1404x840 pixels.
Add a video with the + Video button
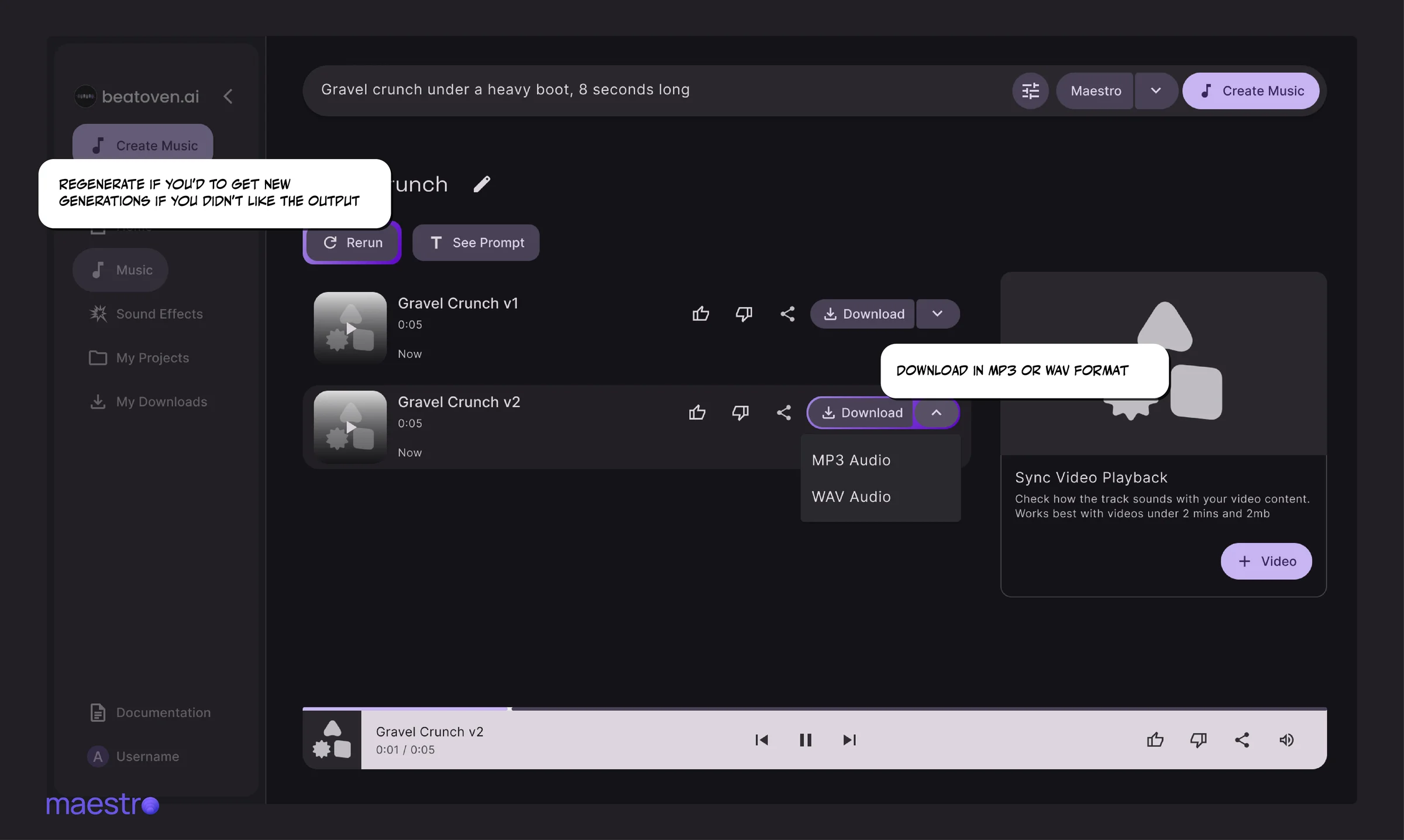(1266, 562)
